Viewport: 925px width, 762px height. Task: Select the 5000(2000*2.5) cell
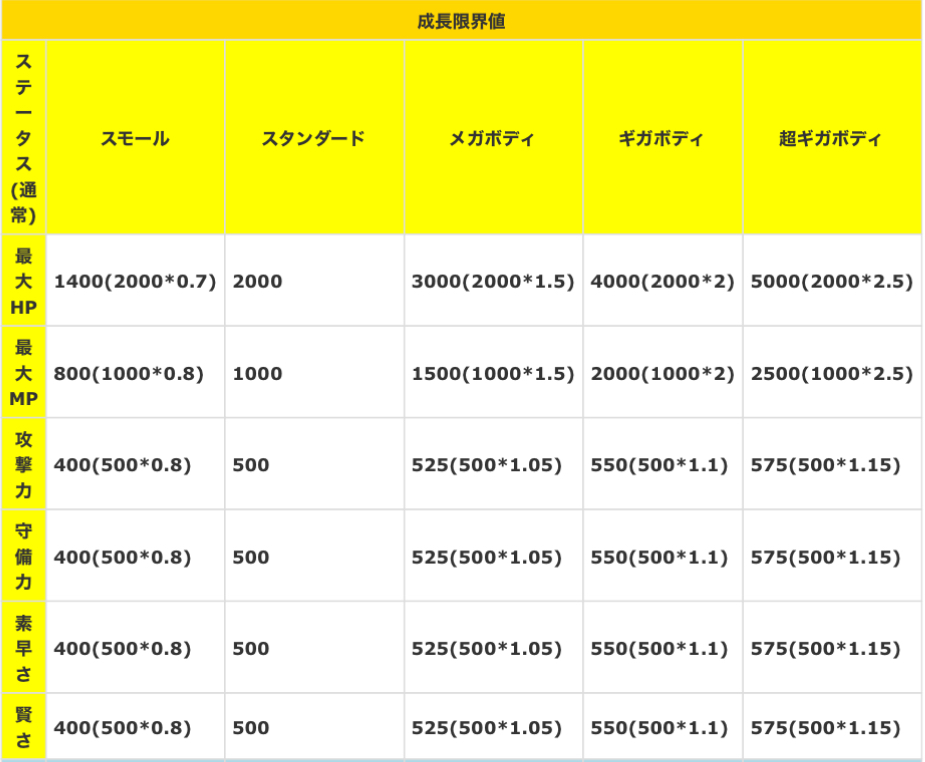(x=831, y=282)
